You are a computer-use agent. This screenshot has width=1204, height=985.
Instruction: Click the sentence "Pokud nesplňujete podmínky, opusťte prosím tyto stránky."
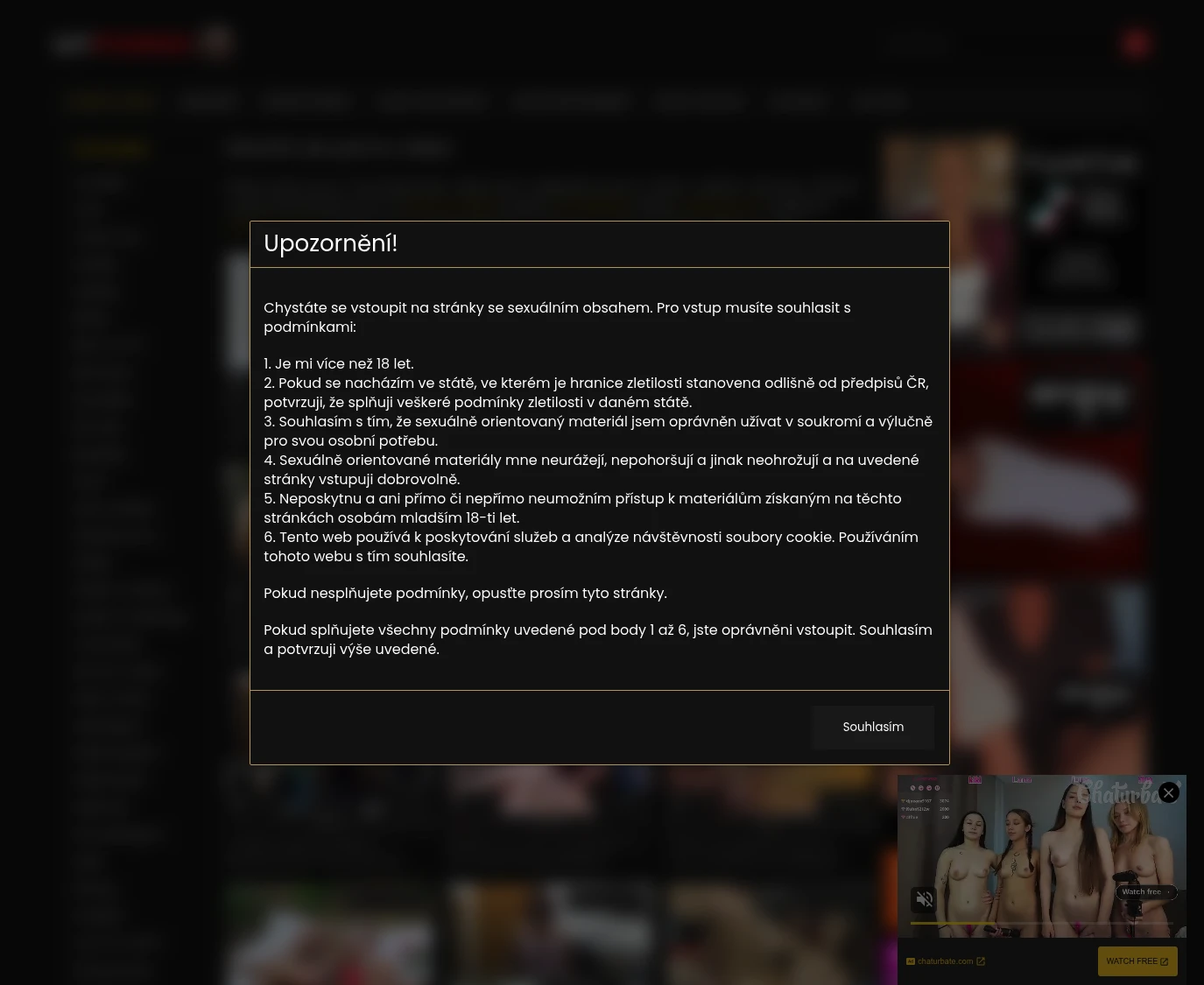click(x=465, y=593)
